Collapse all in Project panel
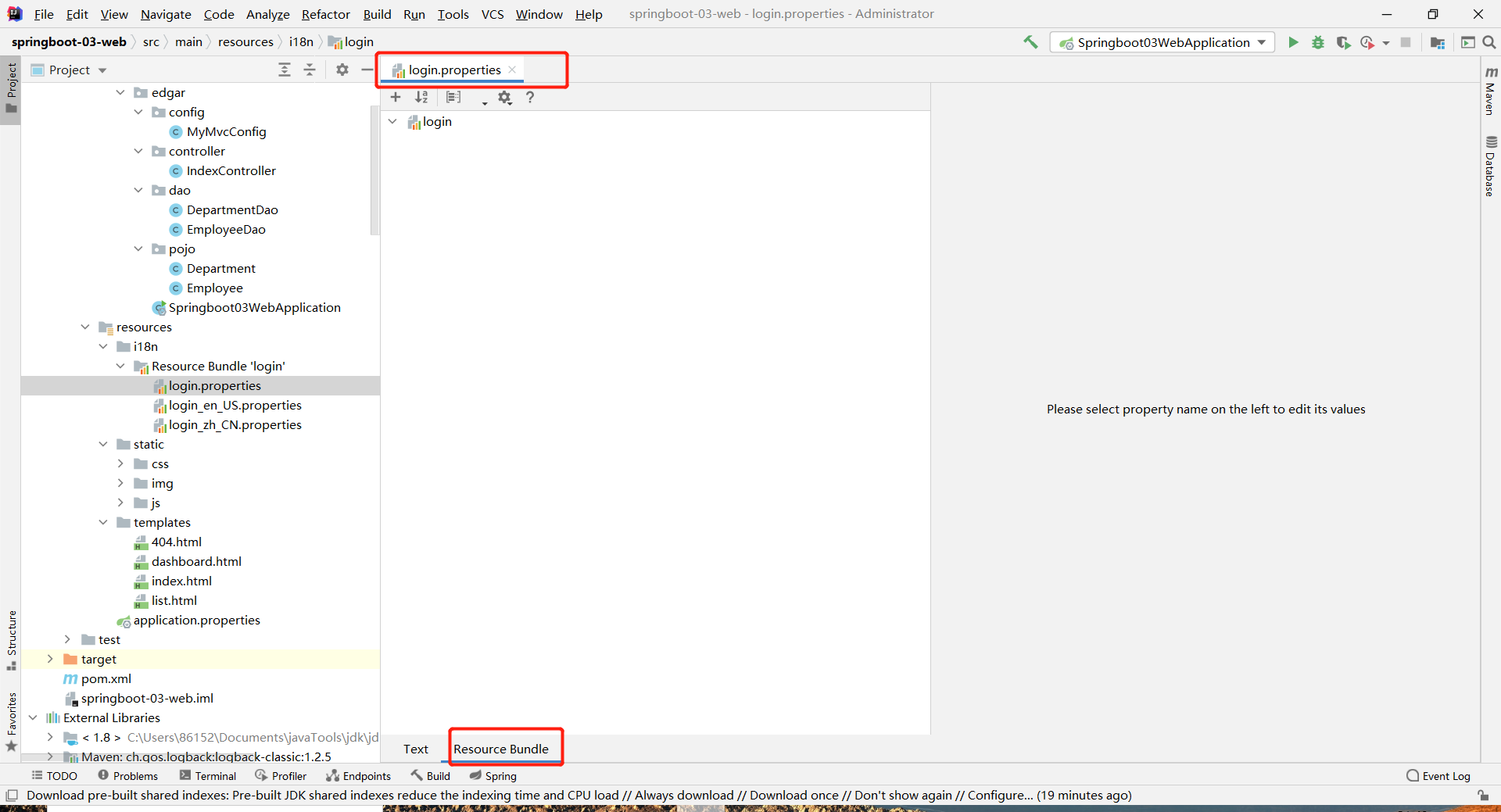Screen dimensions: 1501x812 tap(310, 70)
